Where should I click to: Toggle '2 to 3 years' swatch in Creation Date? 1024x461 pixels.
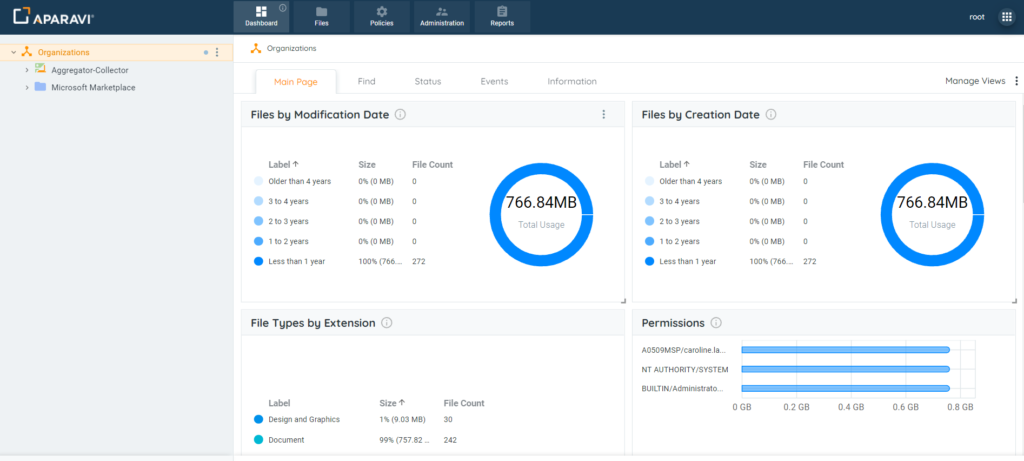tap(649, 221)
